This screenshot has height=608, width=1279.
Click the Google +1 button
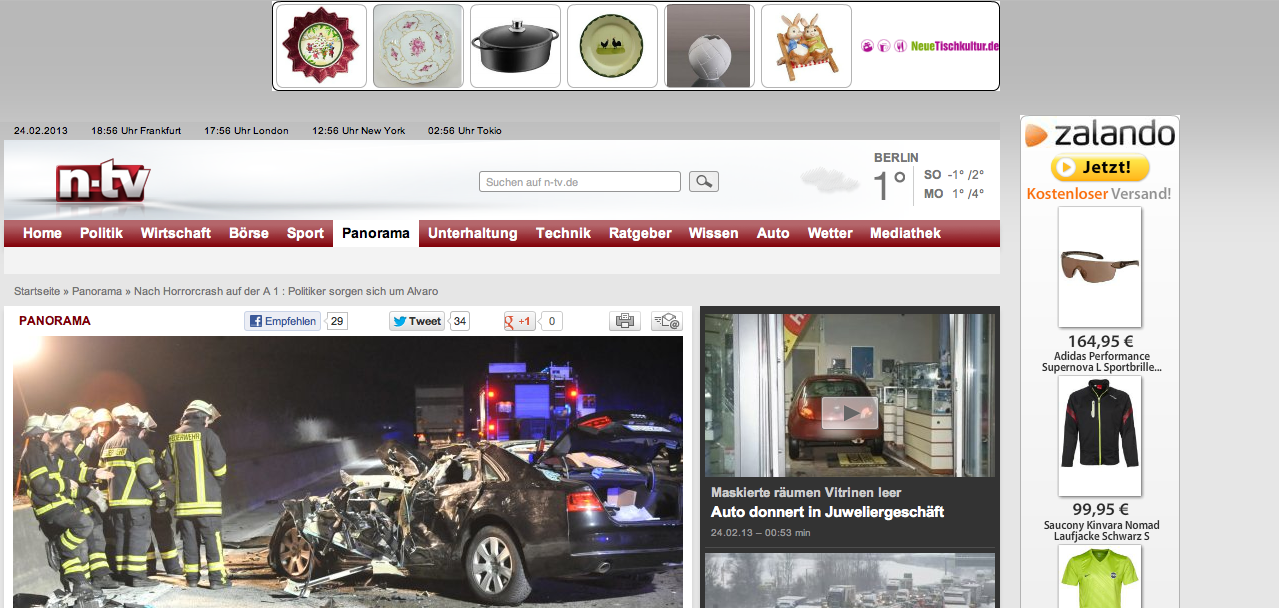pos(520,321)
